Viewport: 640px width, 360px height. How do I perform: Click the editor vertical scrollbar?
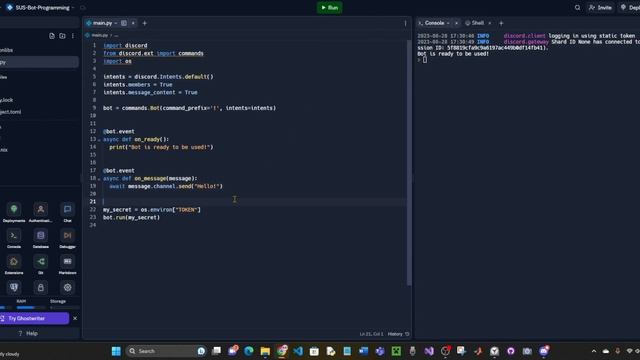pyautogui.click(x=409, y=163)
